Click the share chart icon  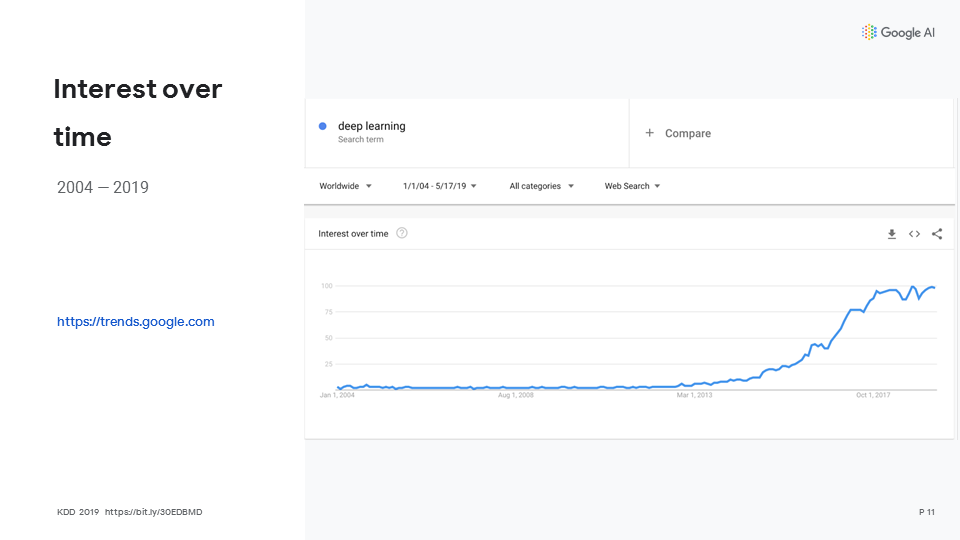[x=937, y=234]
